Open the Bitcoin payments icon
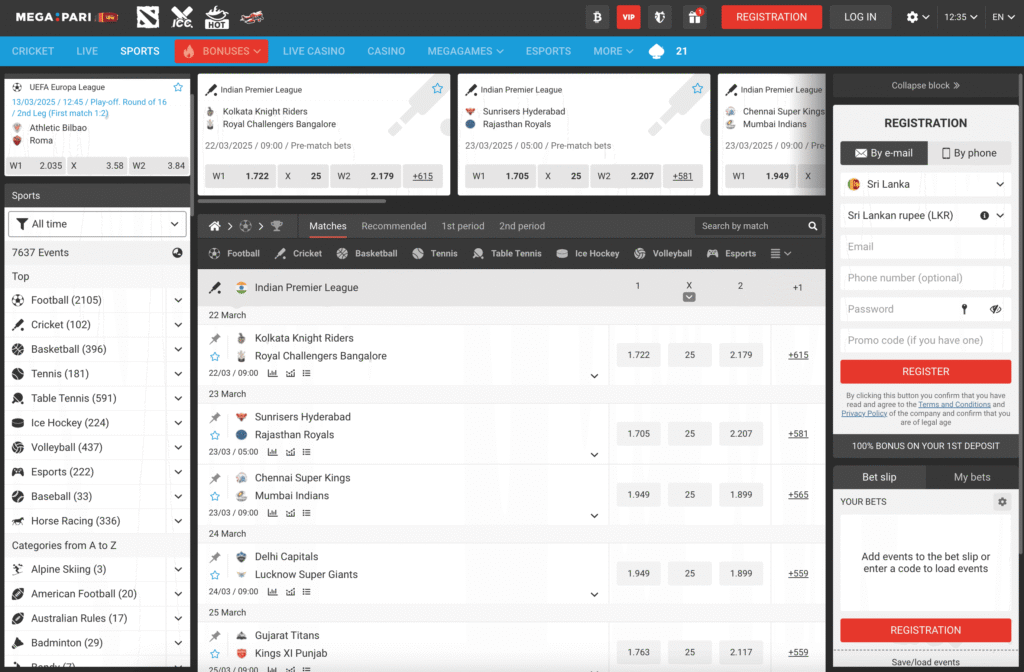The width and height of the screenshot is (1024, 672). (x=598, y=17)
